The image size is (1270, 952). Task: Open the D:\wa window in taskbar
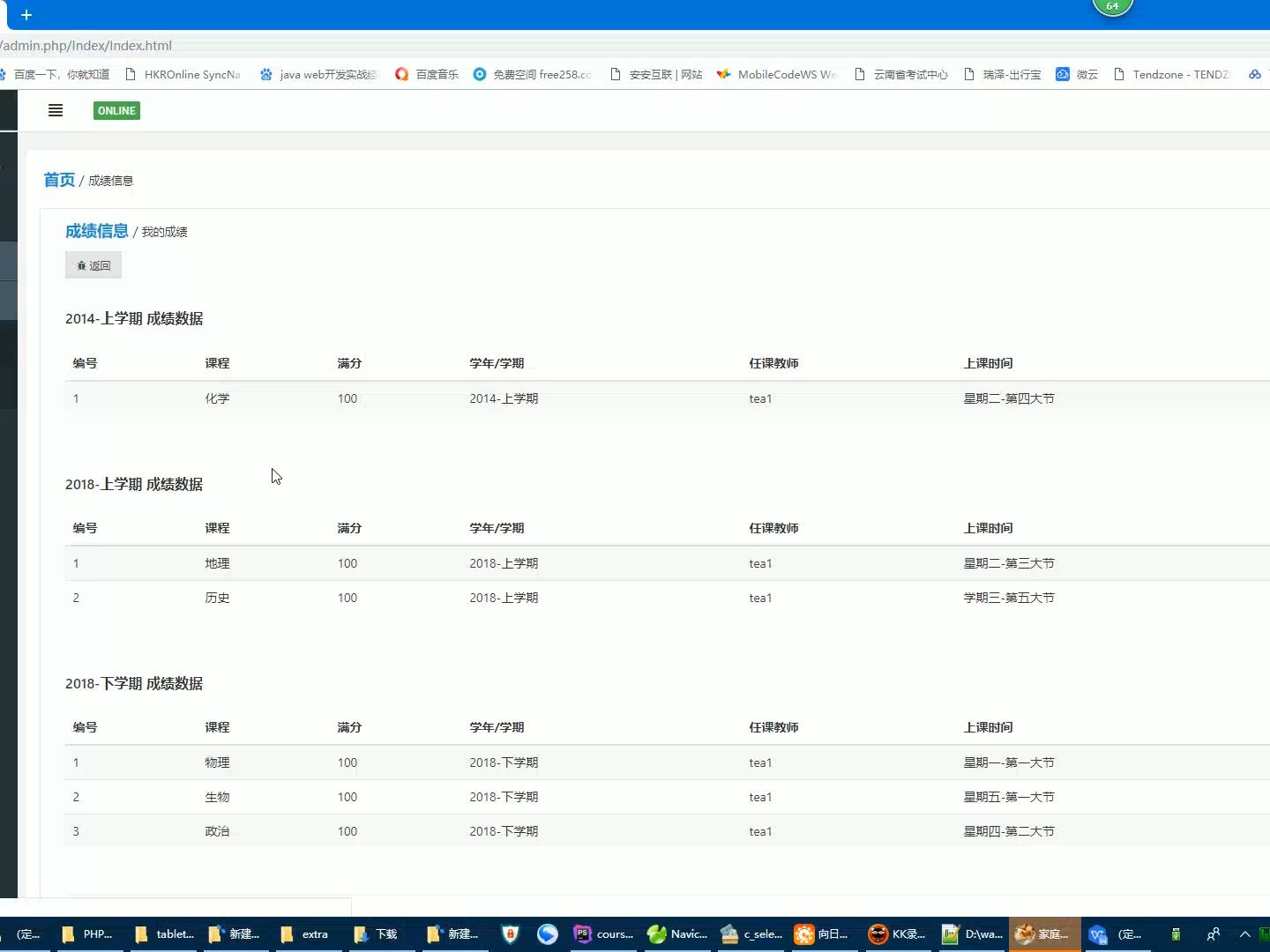coord(972,934)
